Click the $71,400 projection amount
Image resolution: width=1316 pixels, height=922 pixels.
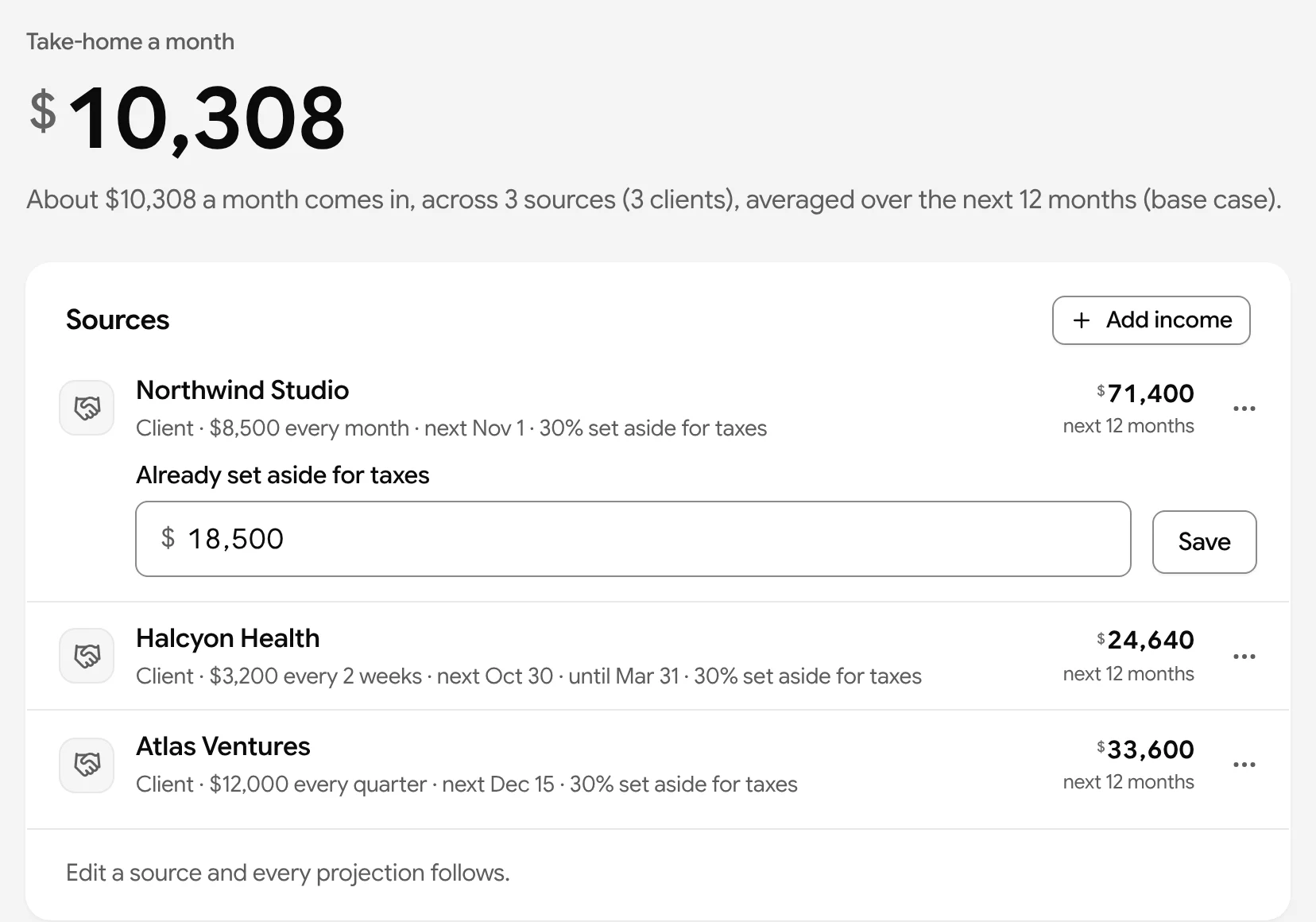[1145, 393]
